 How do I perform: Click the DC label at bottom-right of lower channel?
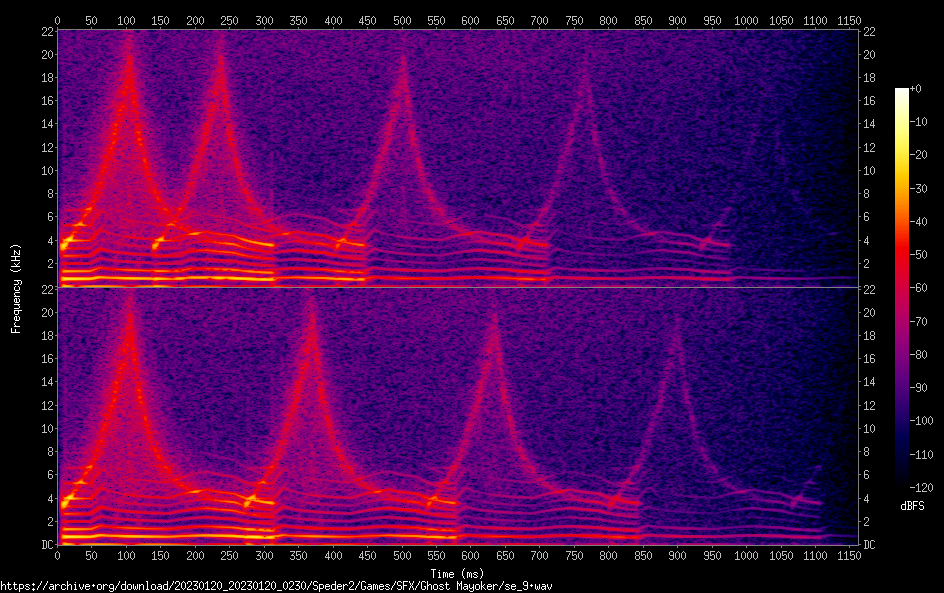(x=870, y=545)
